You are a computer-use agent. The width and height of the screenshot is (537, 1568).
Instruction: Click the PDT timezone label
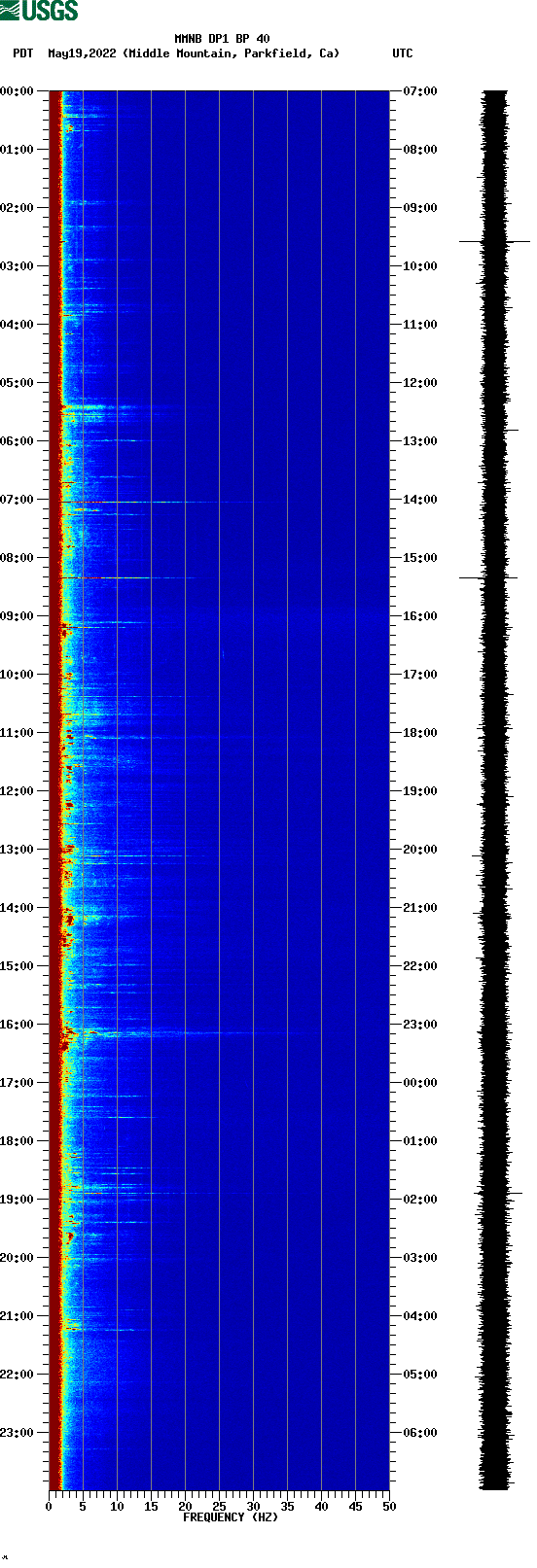click(22, 53)
